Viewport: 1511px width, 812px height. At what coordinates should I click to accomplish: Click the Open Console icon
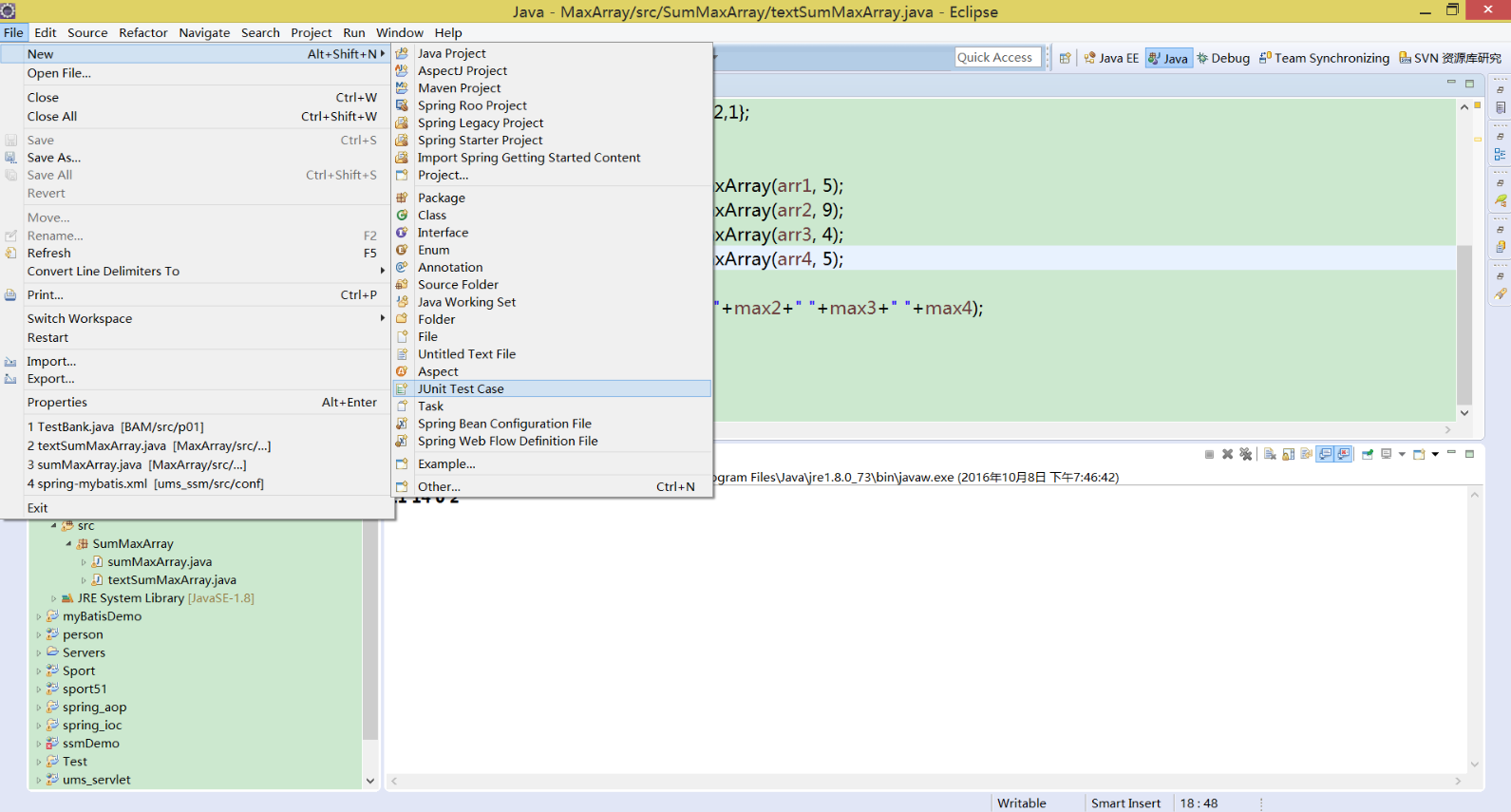(x=1419, y=454)
